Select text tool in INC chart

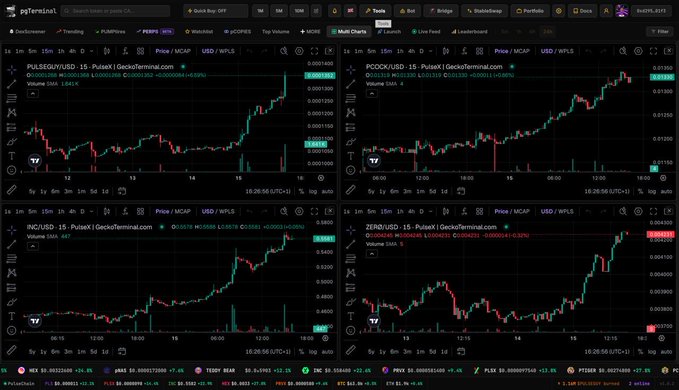pos(12,316)
